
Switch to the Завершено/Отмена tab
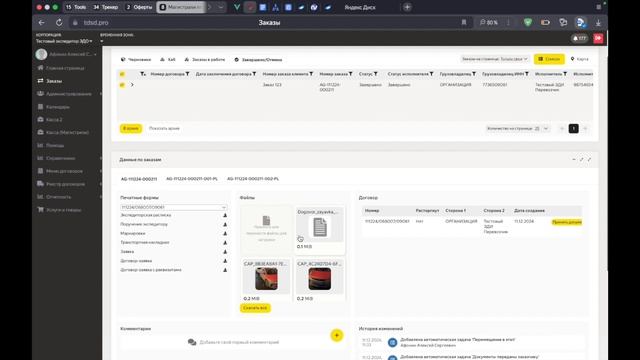(258, 60)
